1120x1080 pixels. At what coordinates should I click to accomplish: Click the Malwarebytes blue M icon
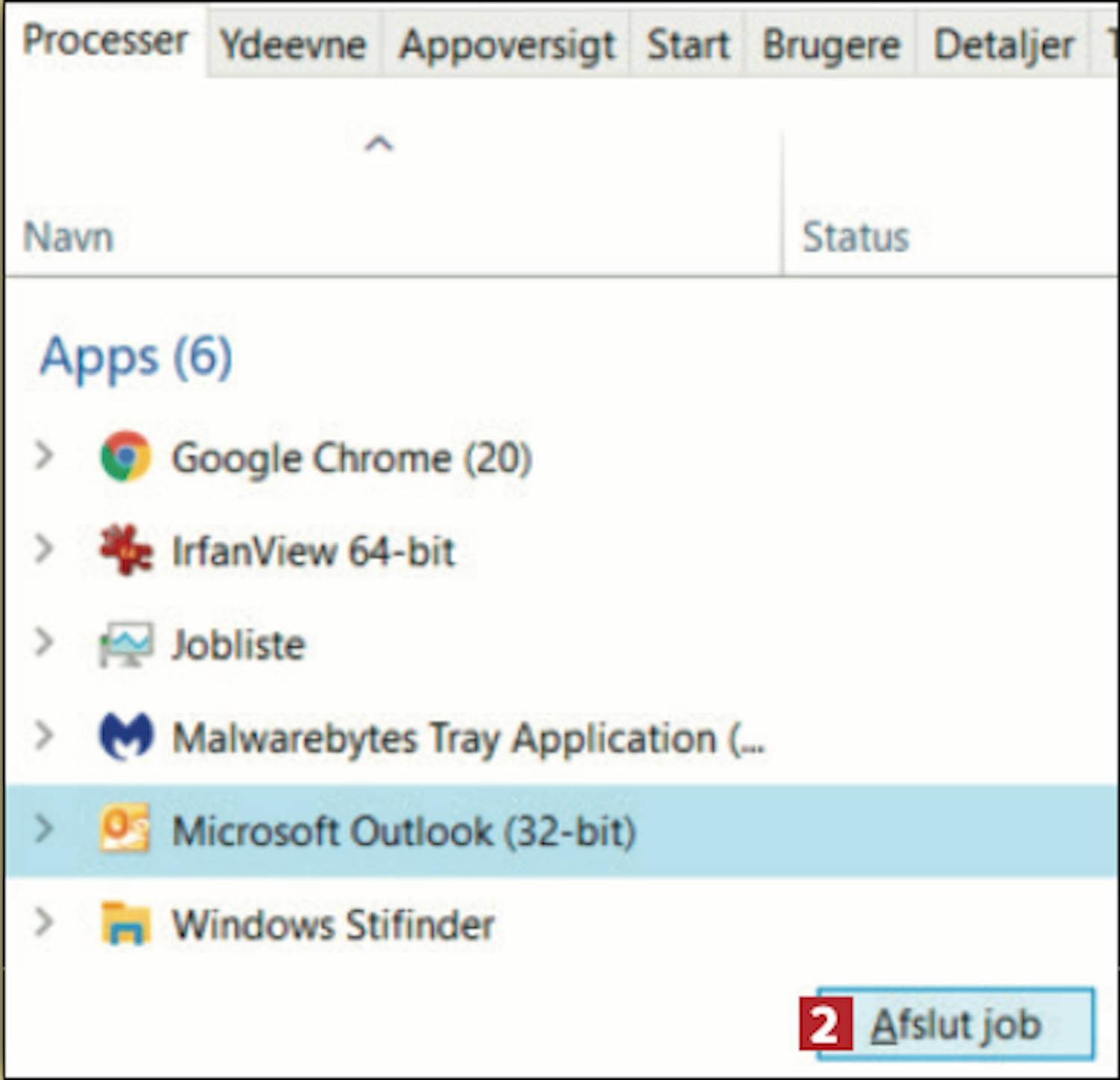(x=125, y=736)
